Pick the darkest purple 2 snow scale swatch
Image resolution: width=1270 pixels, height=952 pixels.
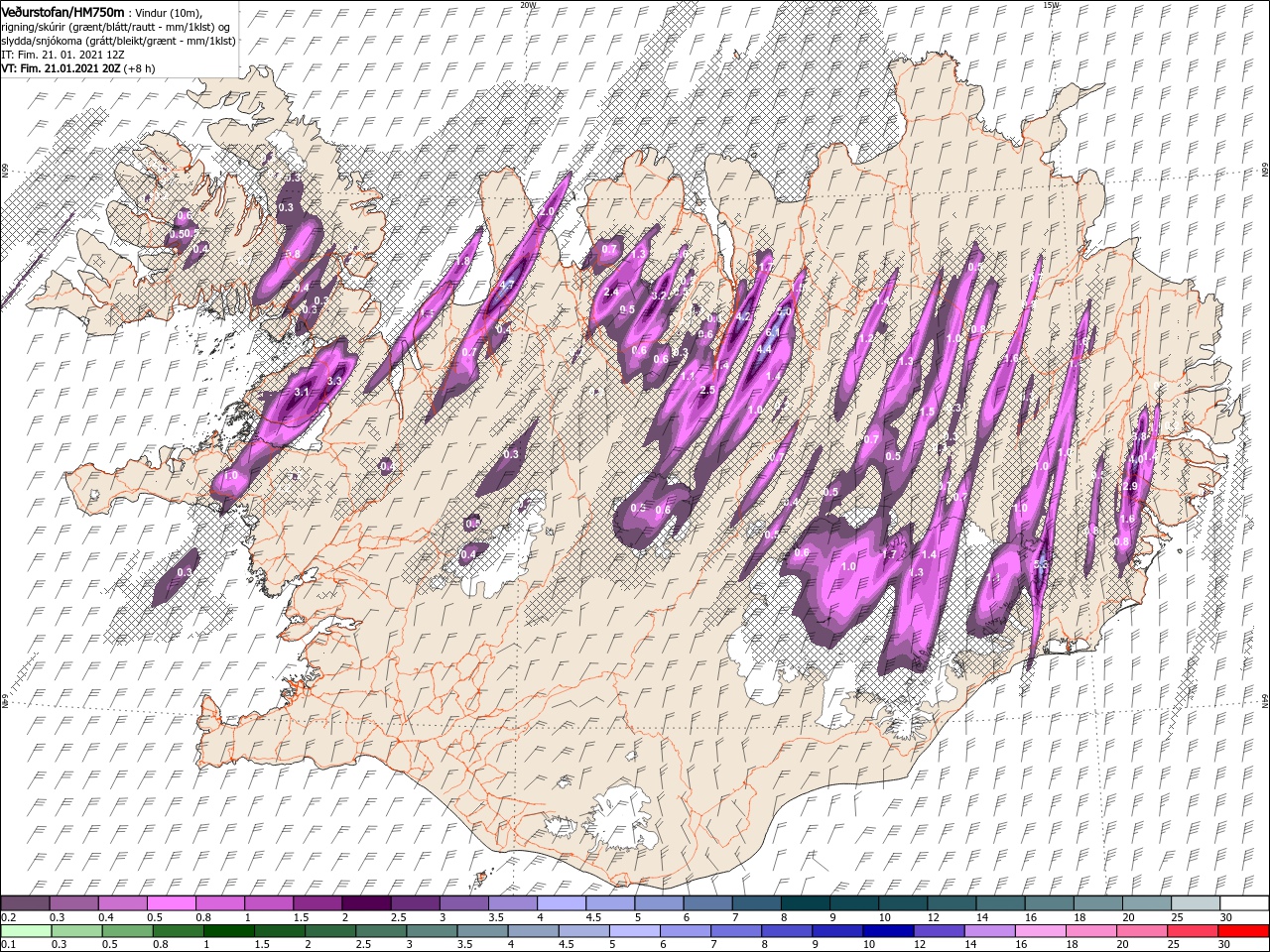coord(368,903)
